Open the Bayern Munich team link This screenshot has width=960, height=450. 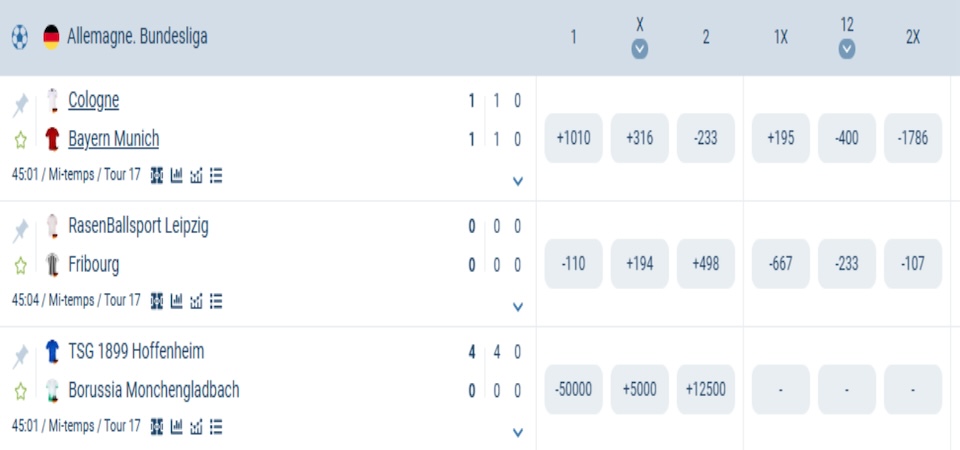coord(113,139)
